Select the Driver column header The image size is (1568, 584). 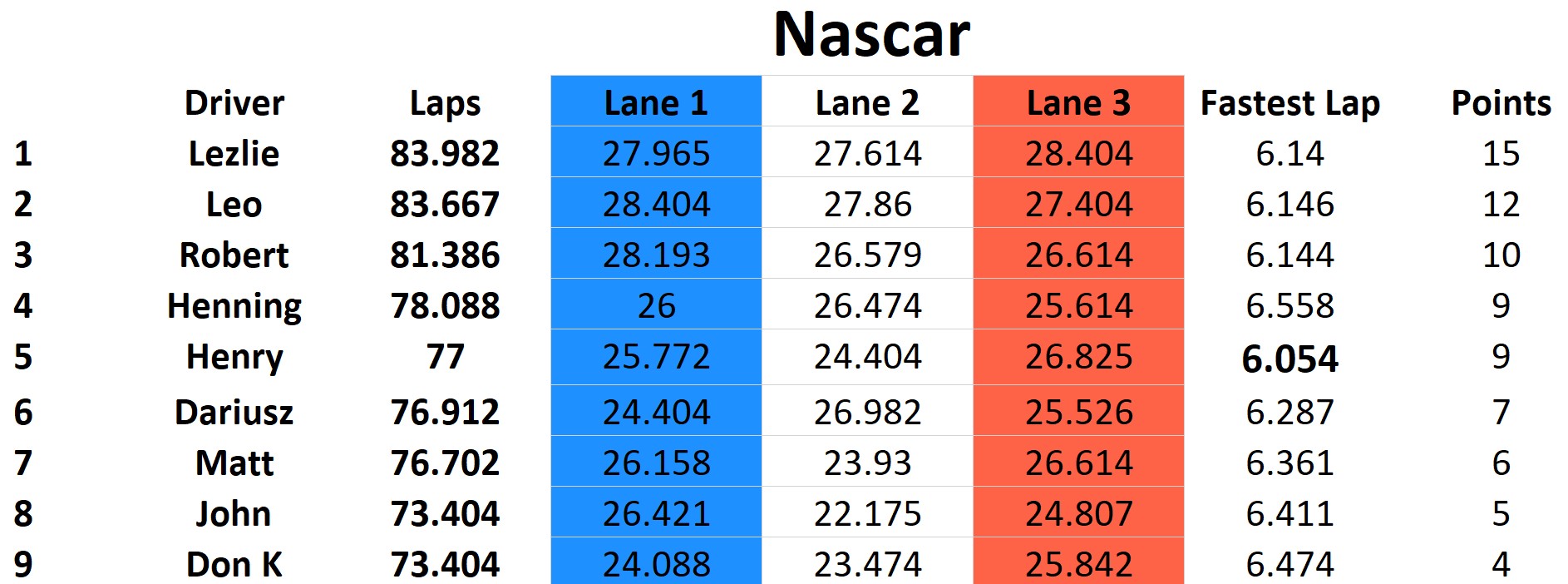click(x=234, y=103)
